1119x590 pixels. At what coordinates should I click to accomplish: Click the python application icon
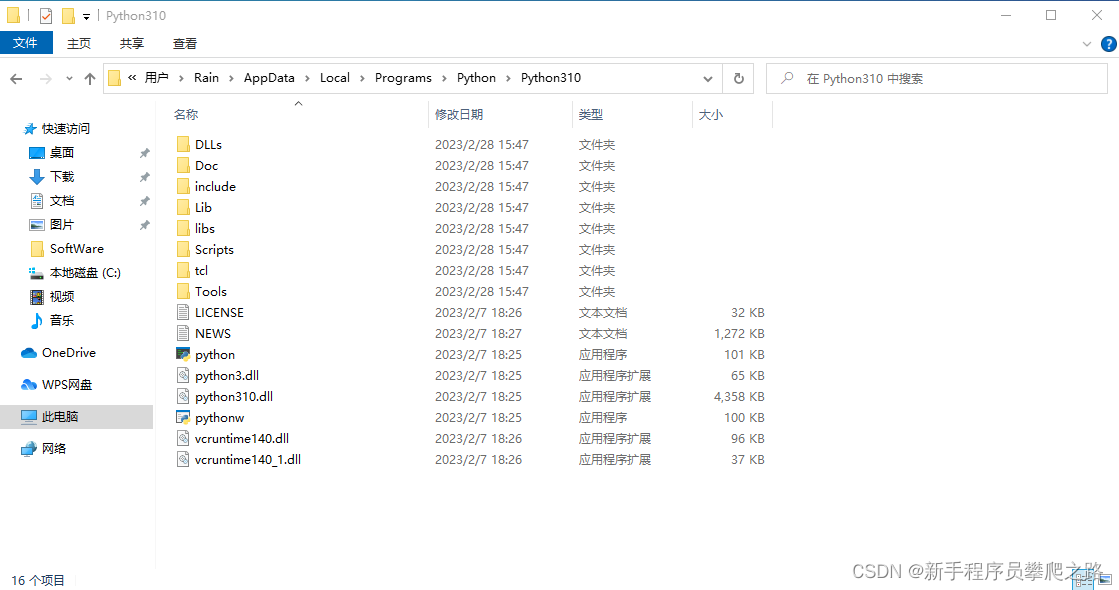[183, 354]
